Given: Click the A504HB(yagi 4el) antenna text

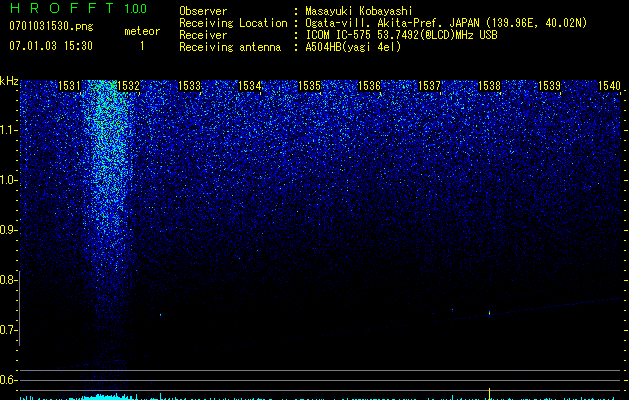Looking at the screenshot, I should tap(353, 47).
